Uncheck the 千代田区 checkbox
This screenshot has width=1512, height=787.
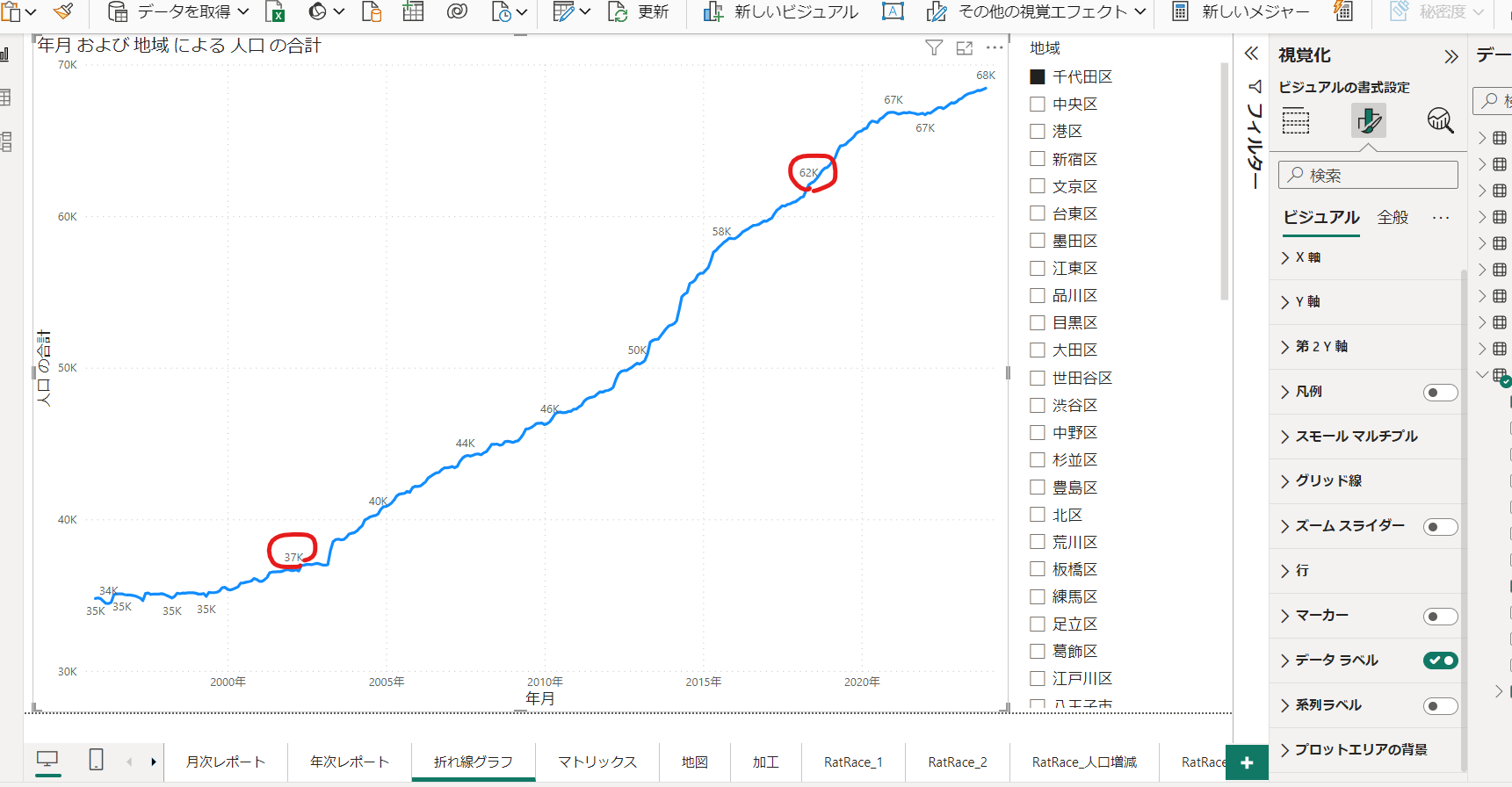(x=1038, y=77)
